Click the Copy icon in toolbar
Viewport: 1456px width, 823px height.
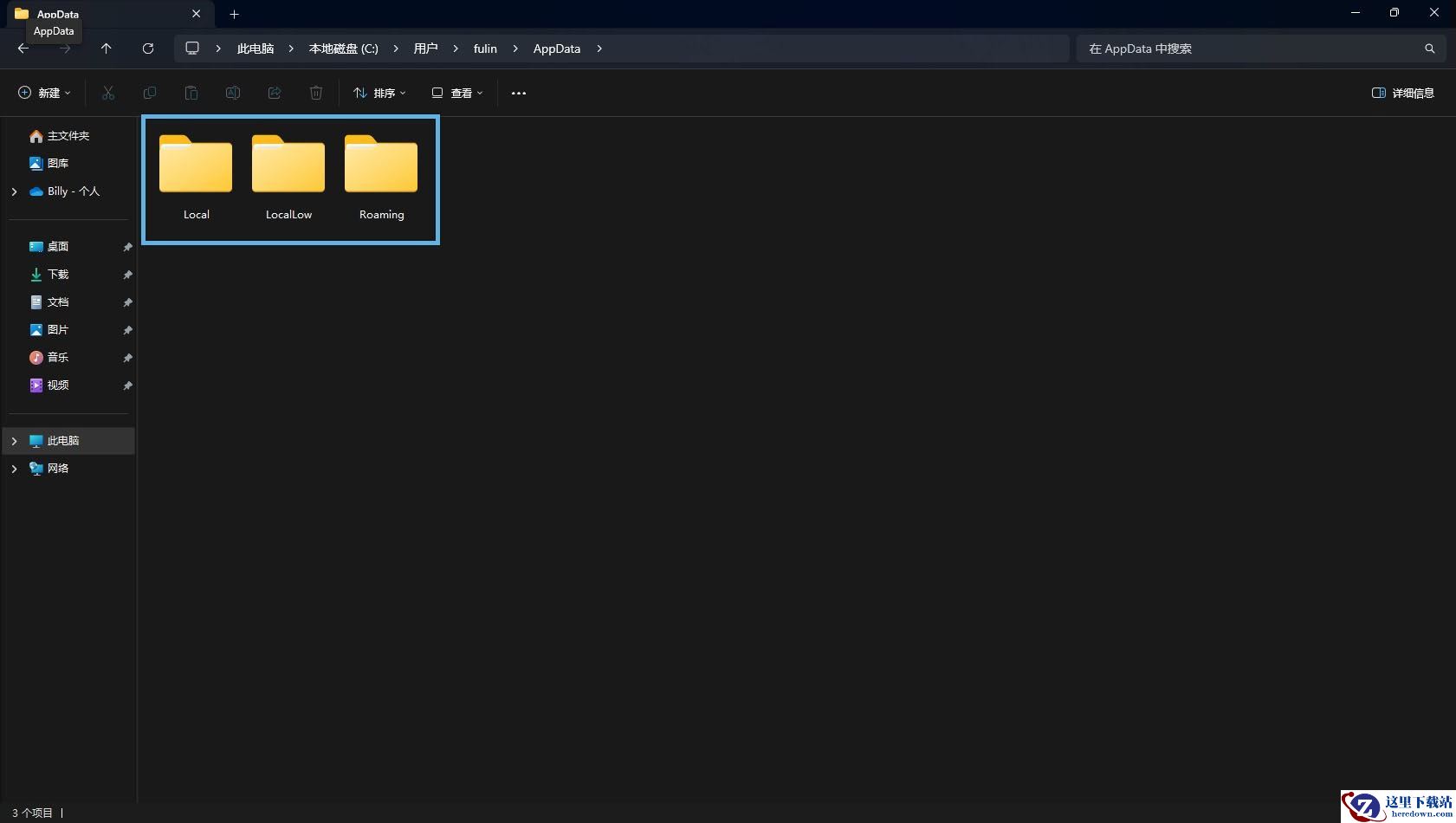coord(150,93)
